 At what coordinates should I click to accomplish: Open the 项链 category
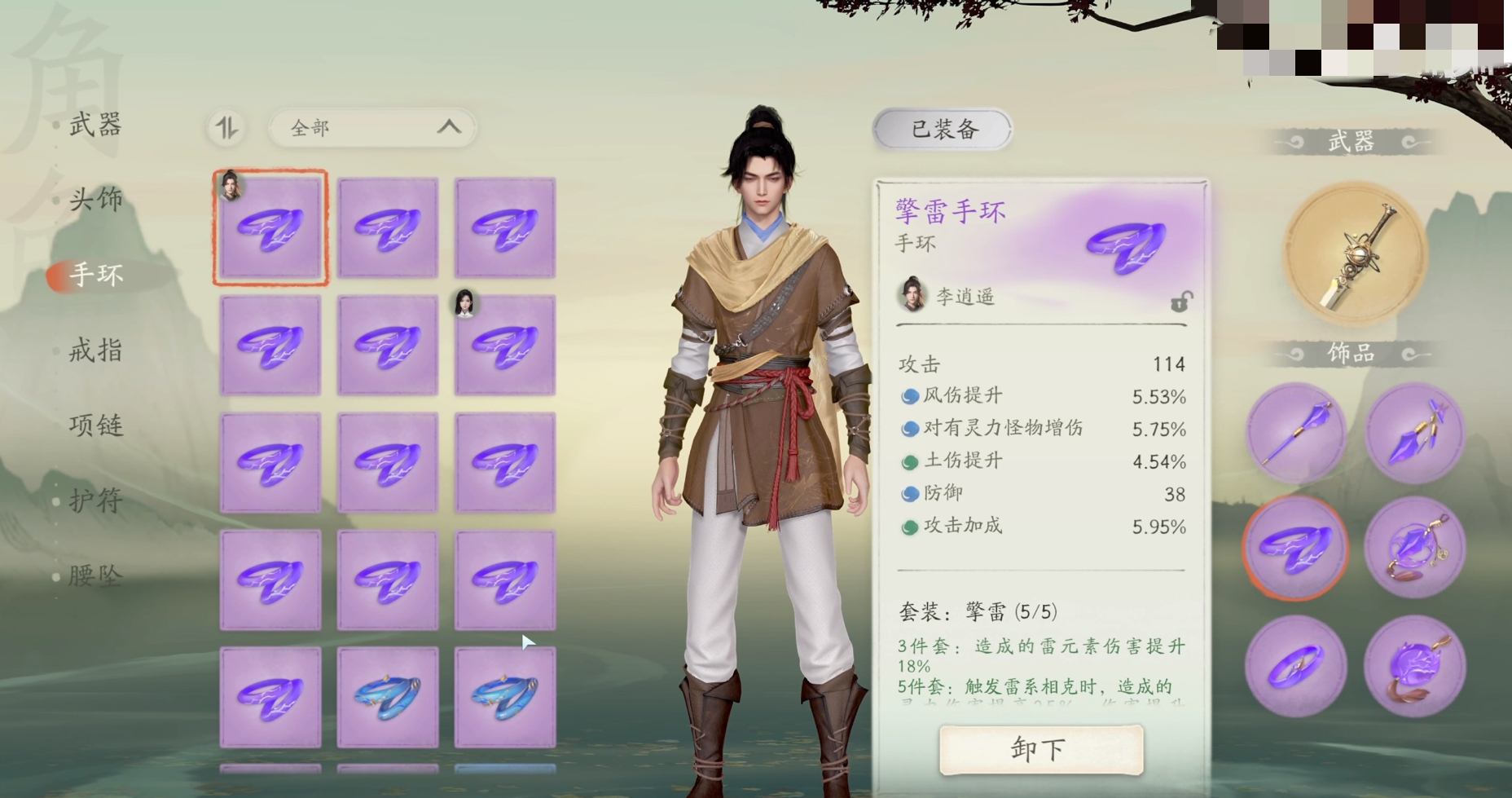pos(95,425)
